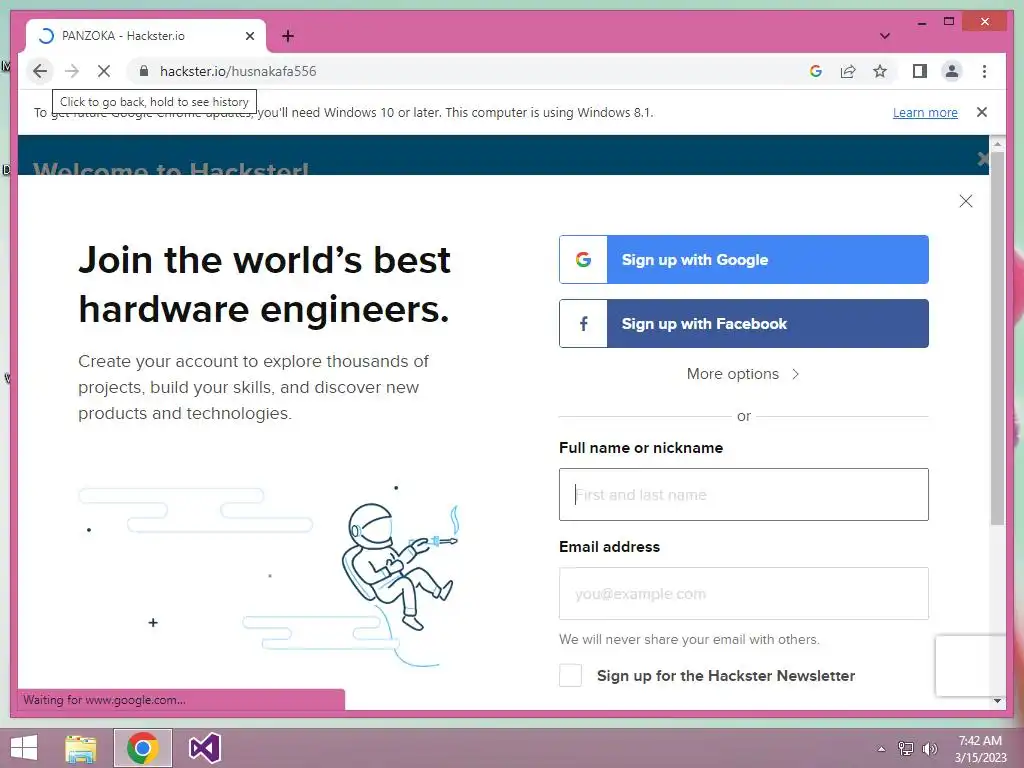Viewport: 1024px width, 768px height.
Task: Focus the Email address field
Action: click(x=744, y=594)
